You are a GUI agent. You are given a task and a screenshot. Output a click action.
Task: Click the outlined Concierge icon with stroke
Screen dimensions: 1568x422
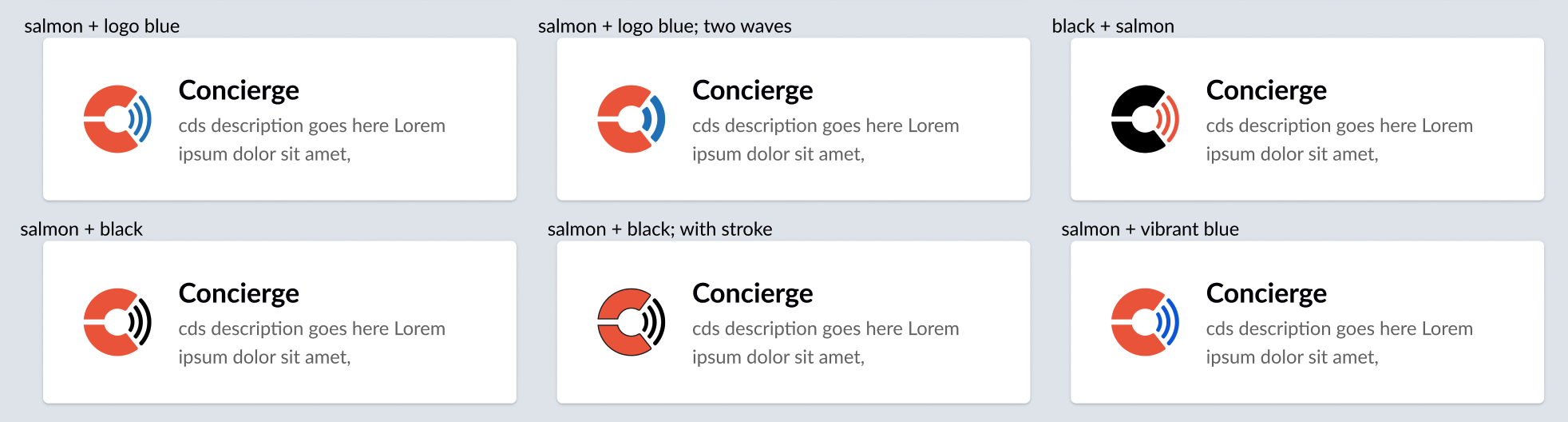[631, 322]
